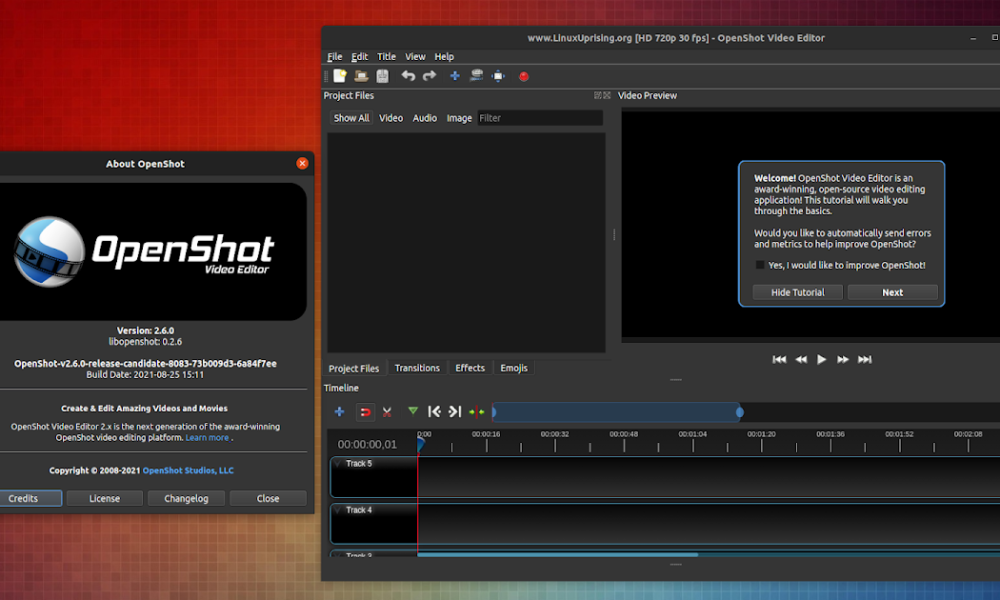The width and height of the screenshot is (1000, 600).
Task: Switch to the Transitions tab
Action: click(417, 368)
